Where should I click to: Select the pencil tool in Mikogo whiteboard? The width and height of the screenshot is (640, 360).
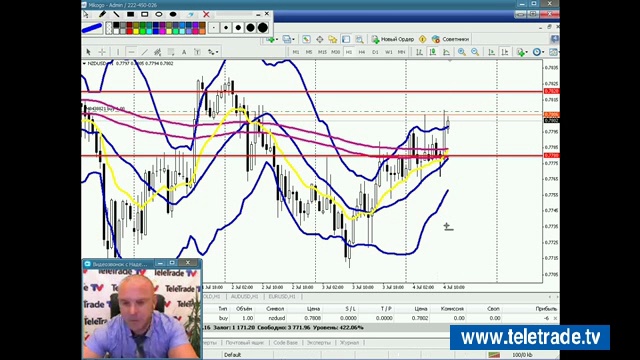[102, 15]
